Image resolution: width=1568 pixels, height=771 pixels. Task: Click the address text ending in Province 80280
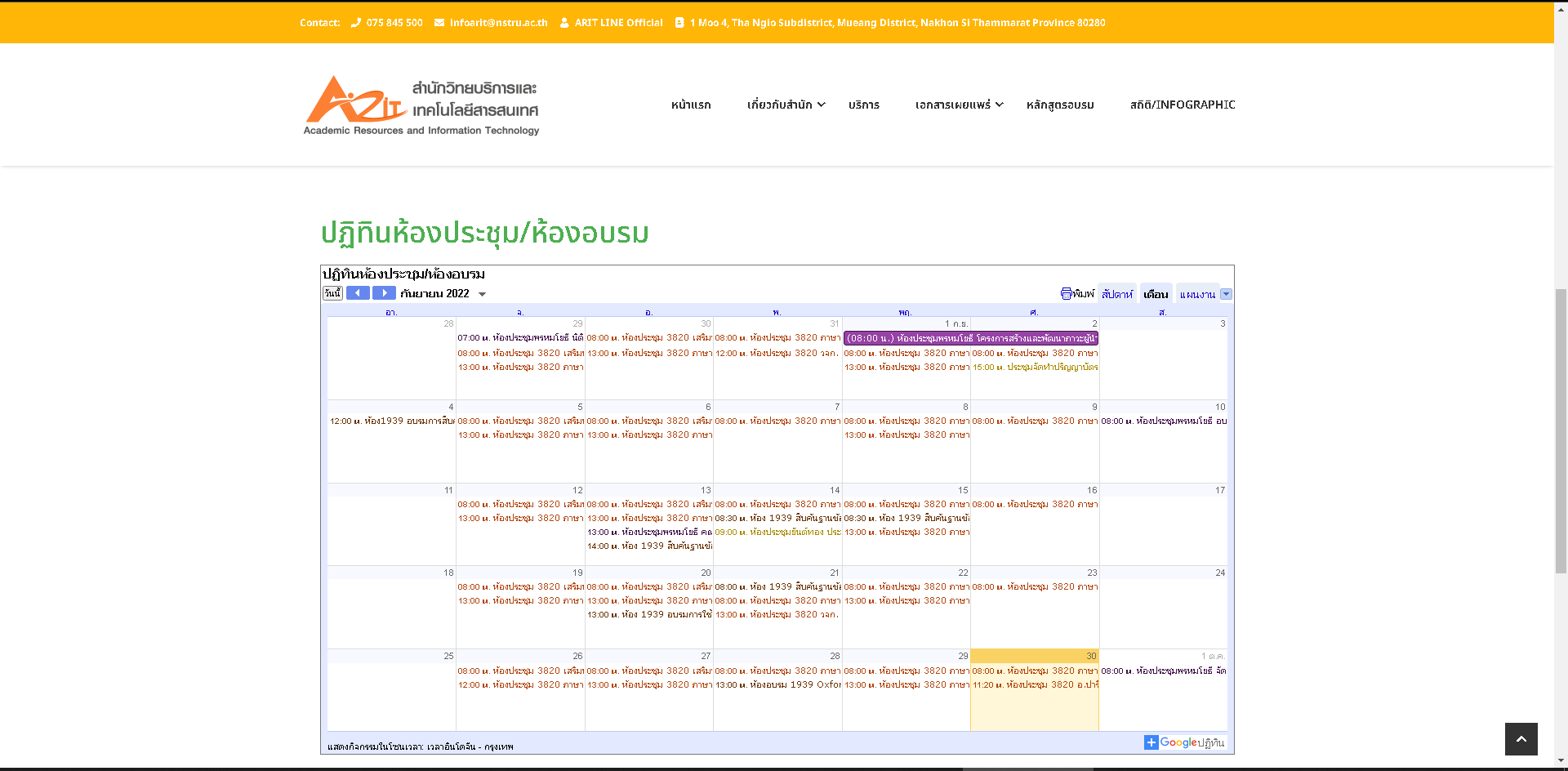click(x=898, y=23)
